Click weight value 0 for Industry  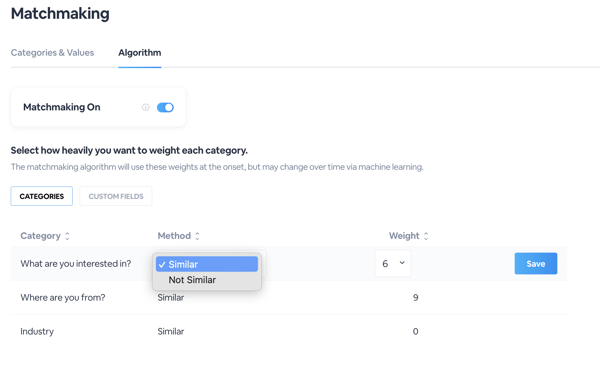pos(416,331)
